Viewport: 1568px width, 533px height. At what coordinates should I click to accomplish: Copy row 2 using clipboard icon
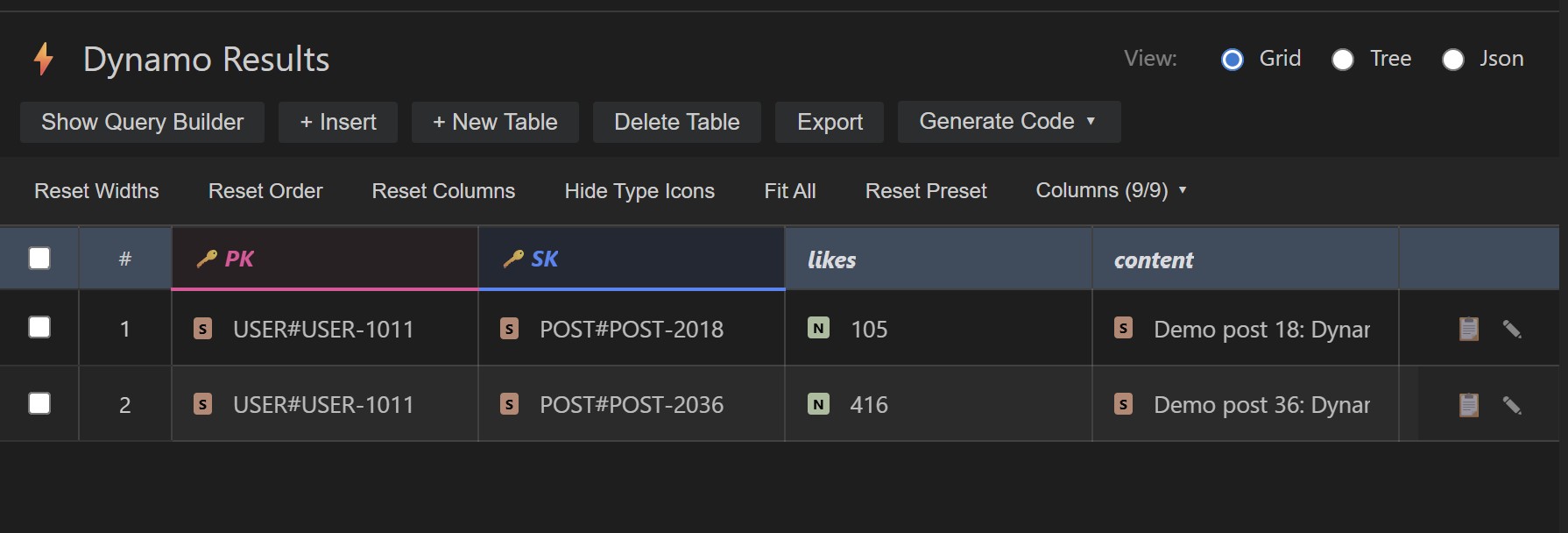pyautogui.click(x=1469, y=405)
